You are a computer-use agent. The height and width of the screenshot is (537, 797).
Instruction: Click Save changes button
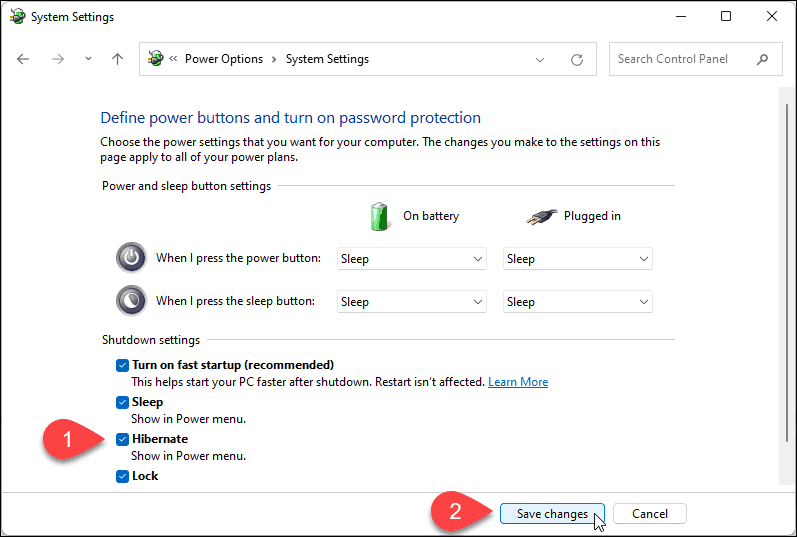click(x=552, y=514)
